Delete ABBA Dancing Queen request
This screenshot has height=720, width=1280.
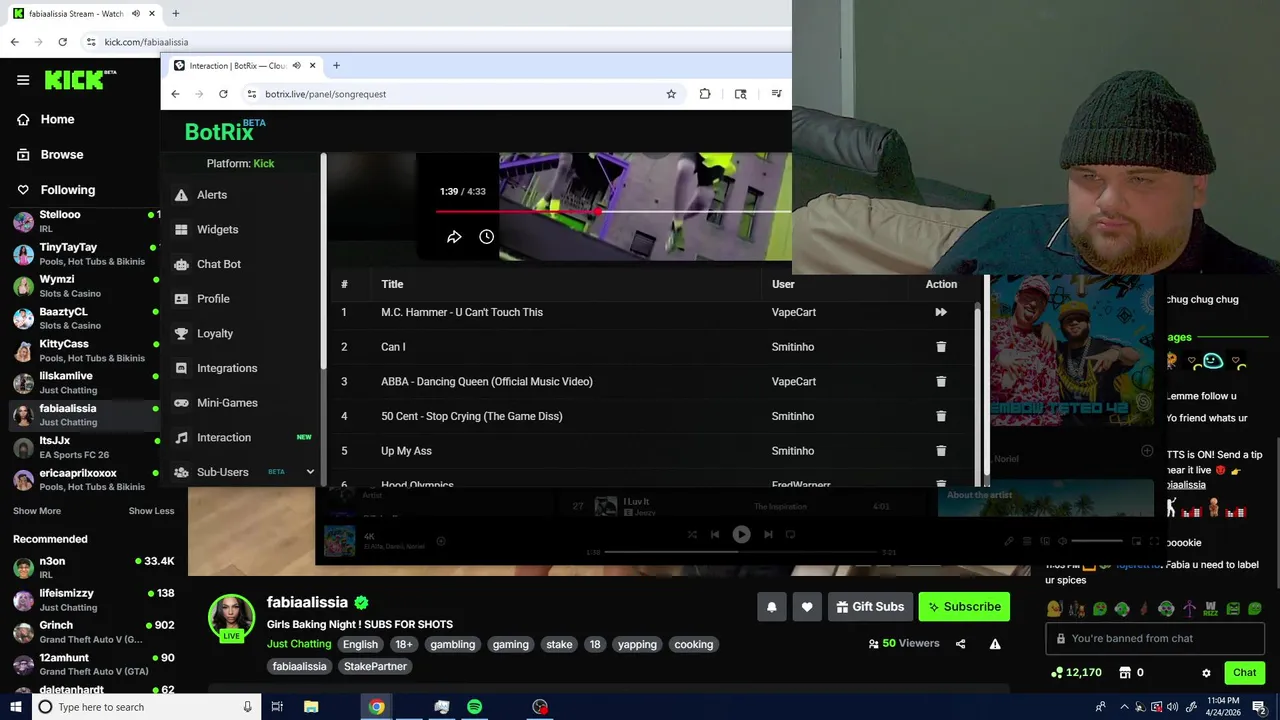[x=941, y=381]
